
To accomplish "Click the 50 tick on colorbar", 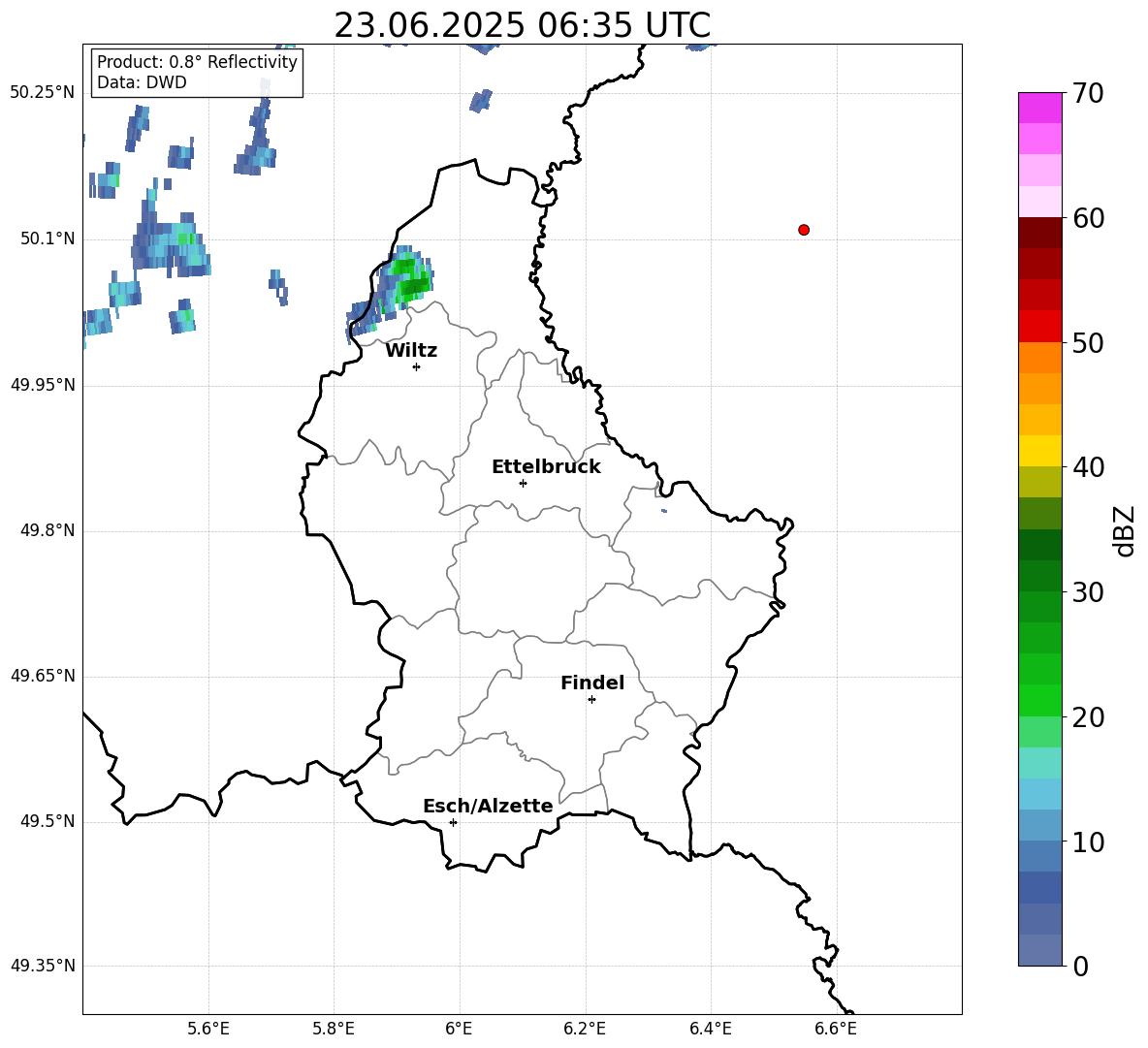I will [1088, 342].
